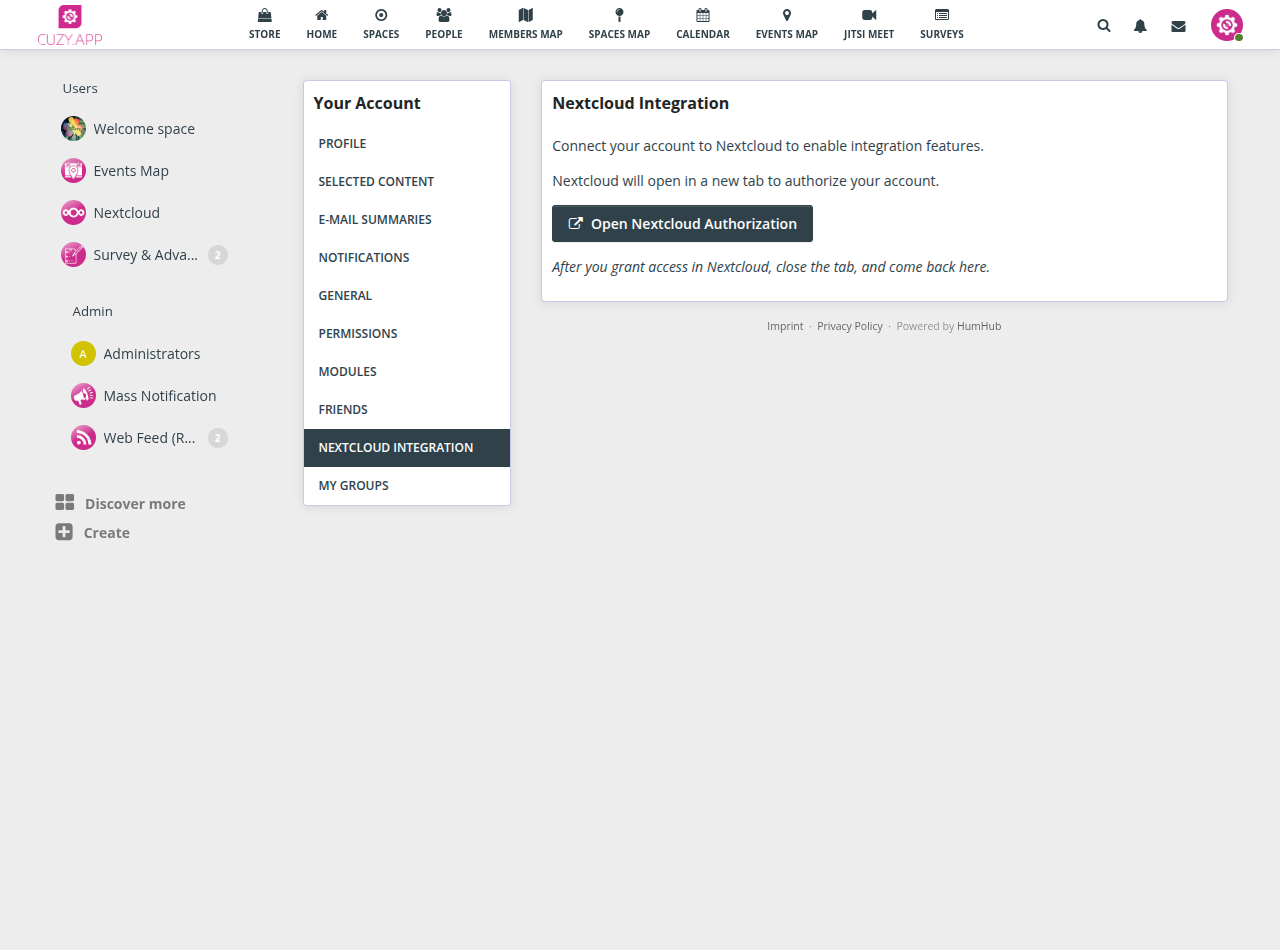The height and width of the screenshot is (950, 1280).
Task: Click the Web Feed RSS icon
Action: click(x=83, y=438)
